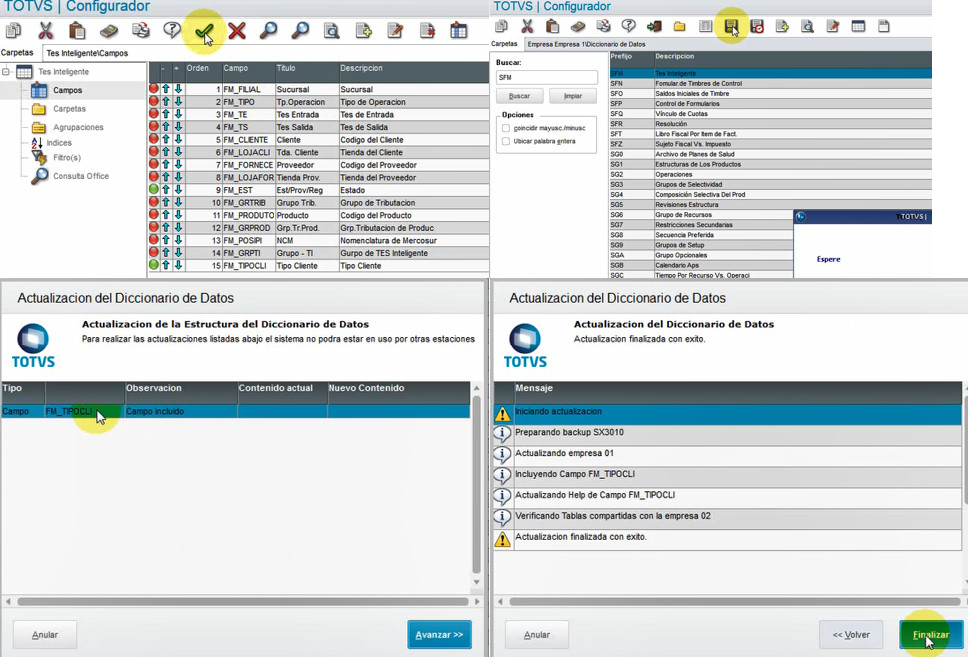Confirm changes with the green checkmark icon
Image resolution: width=968 pixels, height=657 pixels.
(x=204, y=30)
